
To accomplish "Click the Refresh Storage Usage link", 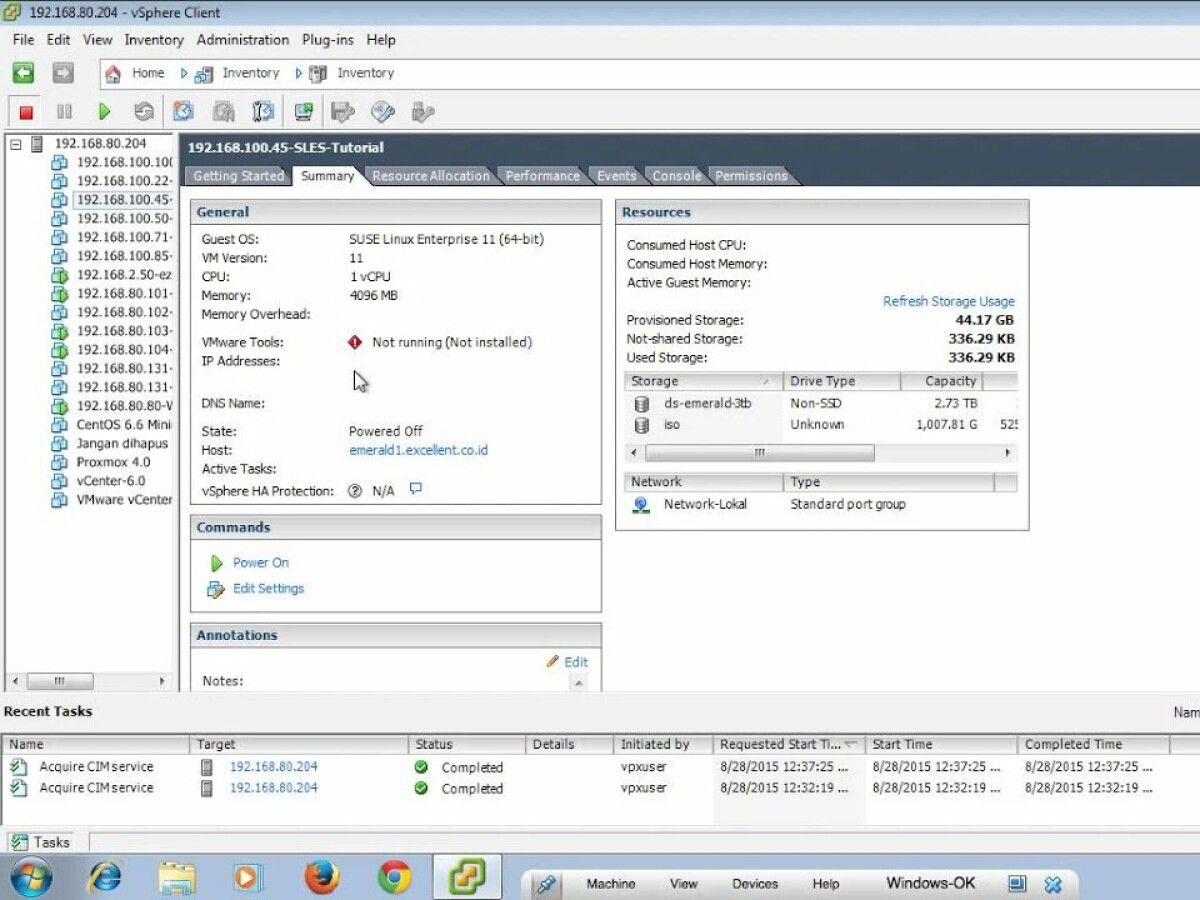I will pyautogui.click(x=948, y=301).
